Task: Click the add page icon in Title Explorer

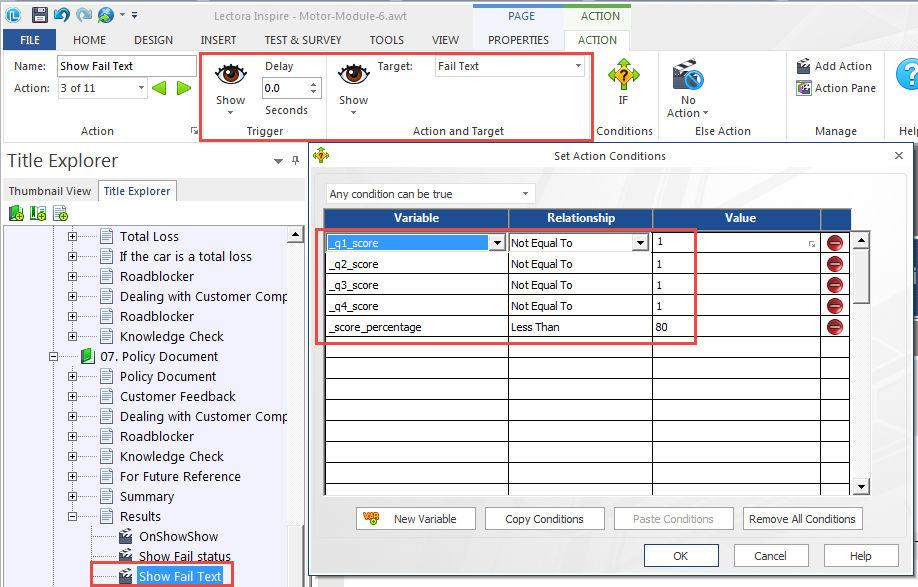Action: click(x=60, y=214)
